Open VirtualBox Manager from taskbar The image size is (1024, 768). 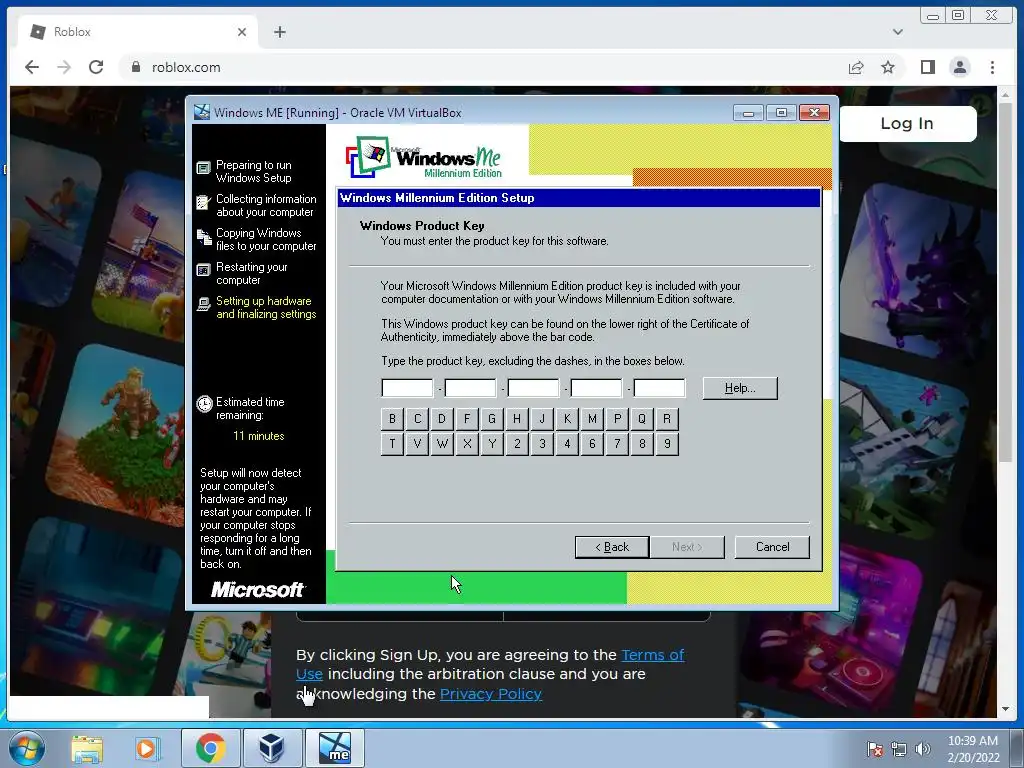[272, 748]
